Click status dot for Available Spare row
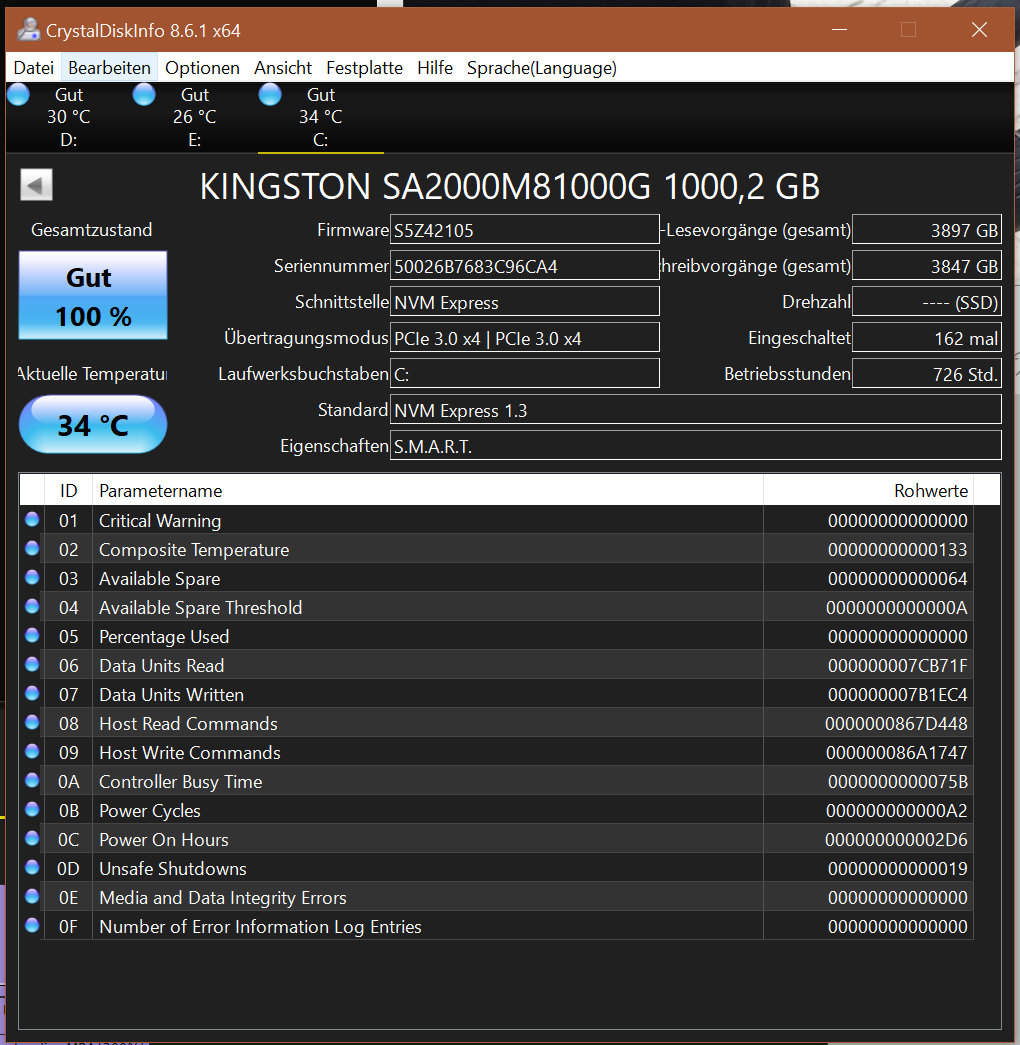Viewport: 1020px width, 1045px height. (x=32, y=577)
